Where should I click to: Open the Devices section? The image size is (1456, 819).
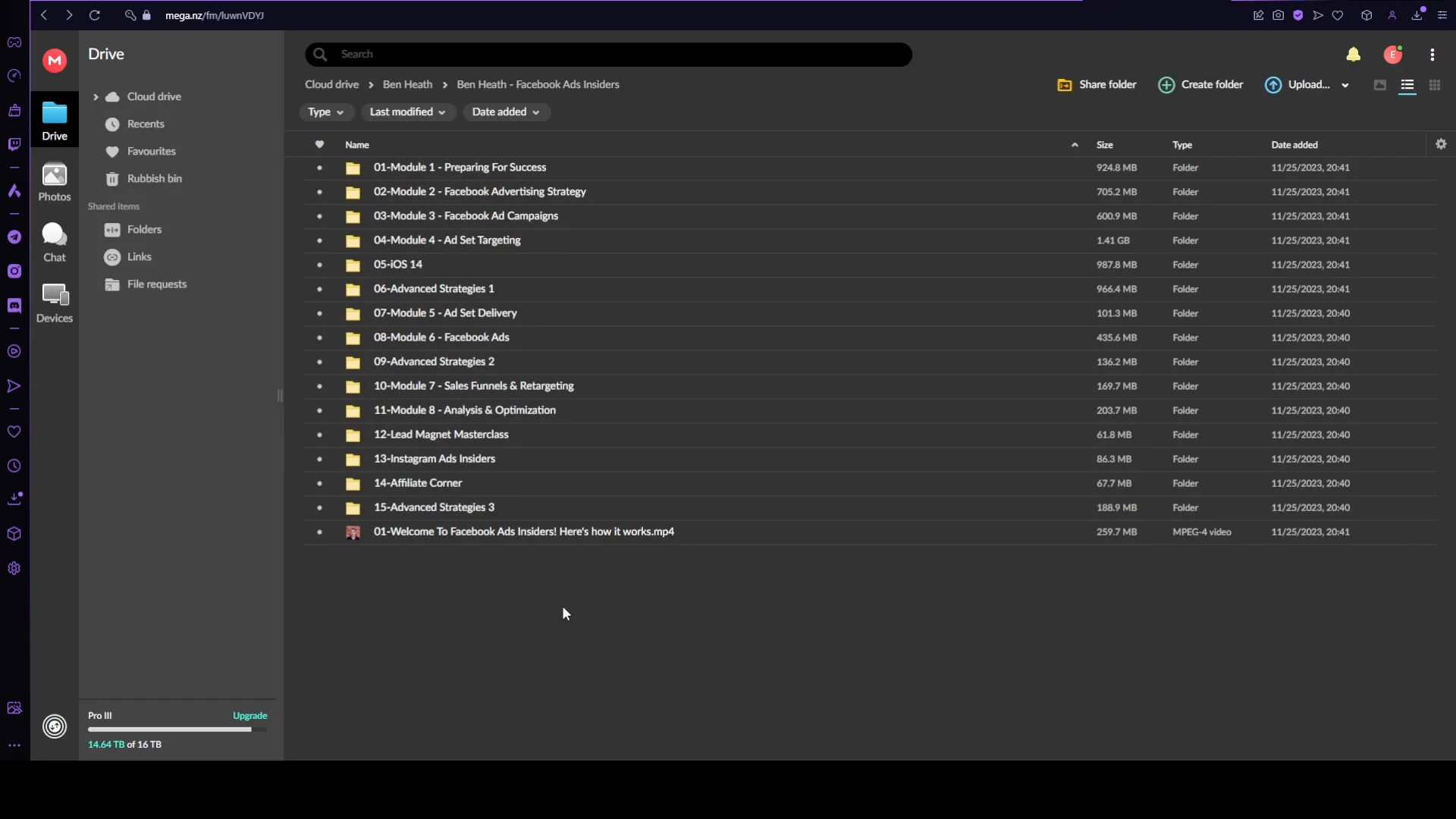(x=54, y=303)
